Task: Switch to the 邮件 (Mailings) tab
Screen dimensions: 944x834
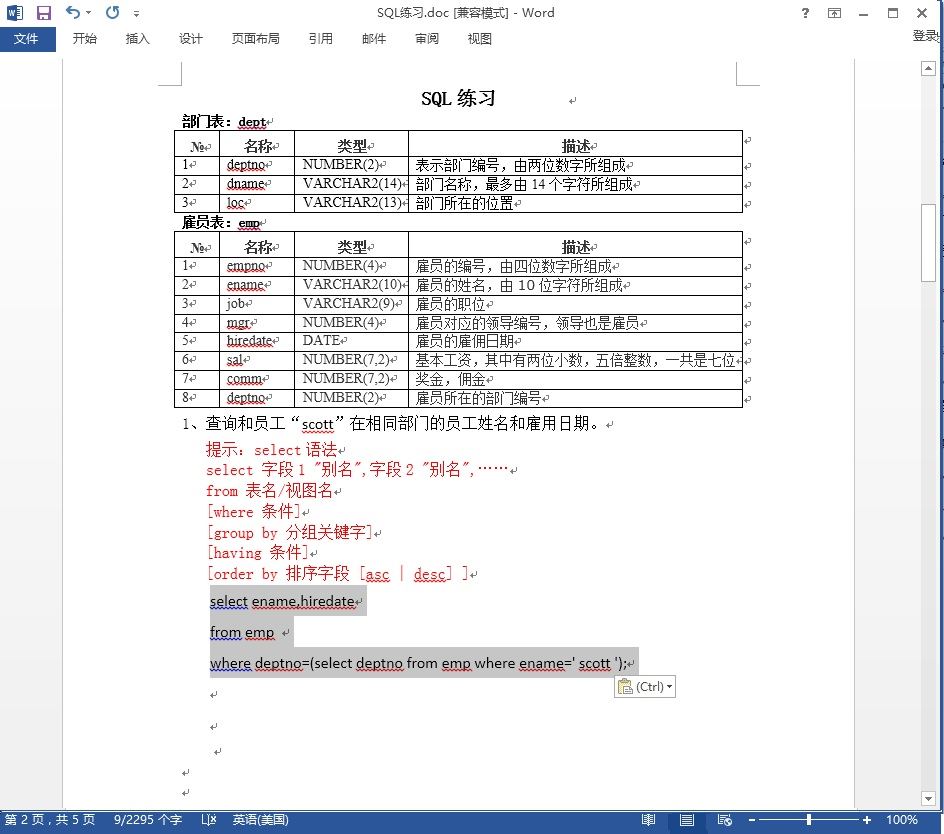Action: coord(374,39)
